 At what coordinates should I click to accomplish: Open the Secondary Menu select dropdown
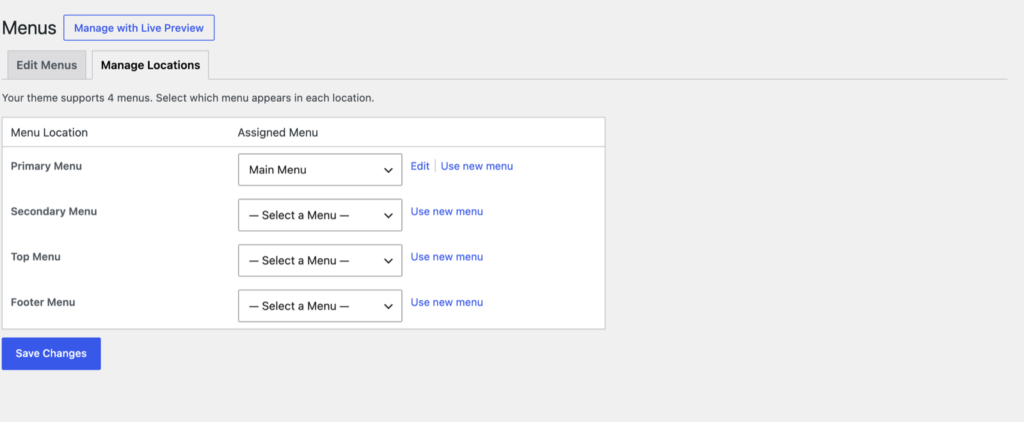(320, 216)
